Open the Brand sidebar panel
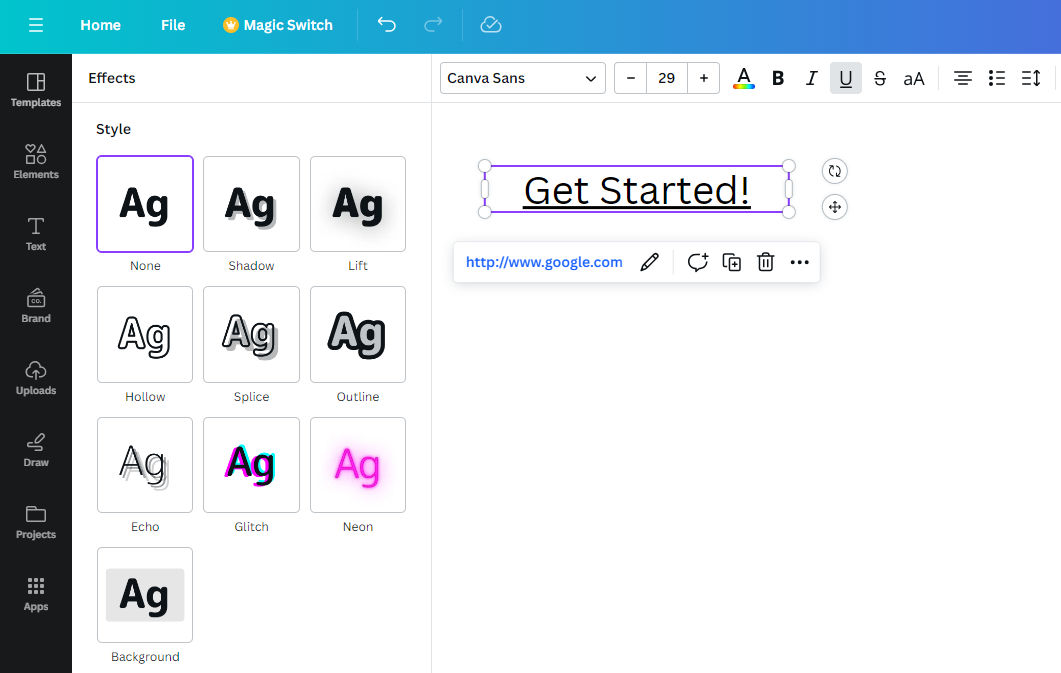Screen dimensions: 1061x673 coord(36,306)
